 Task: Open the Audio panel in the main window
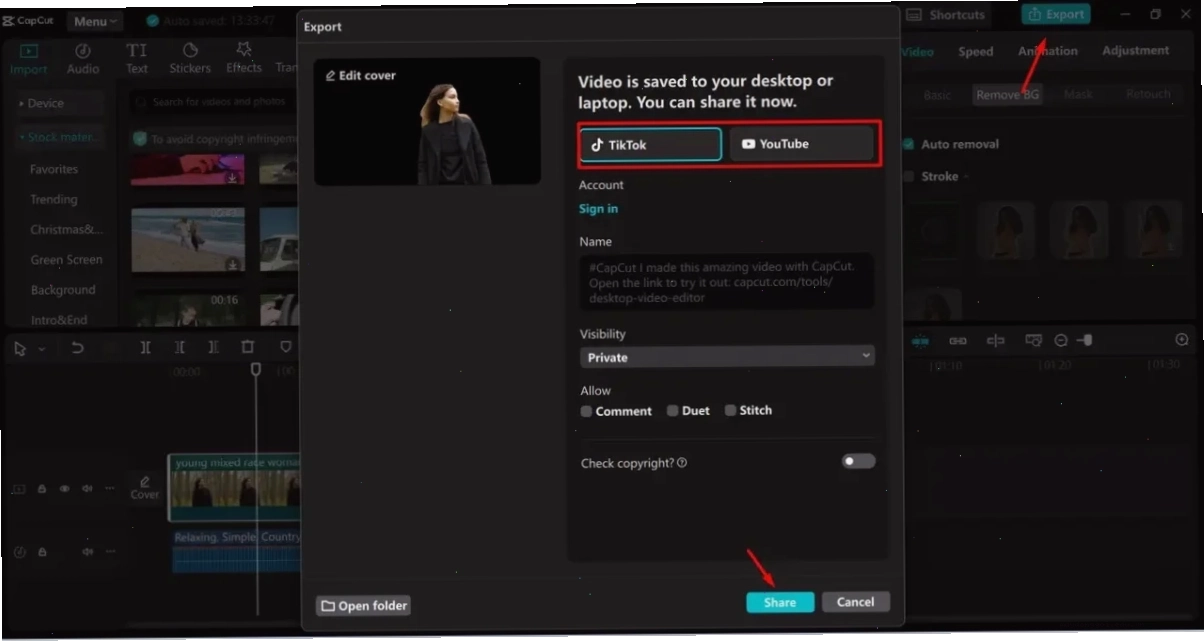pos(83,59)
